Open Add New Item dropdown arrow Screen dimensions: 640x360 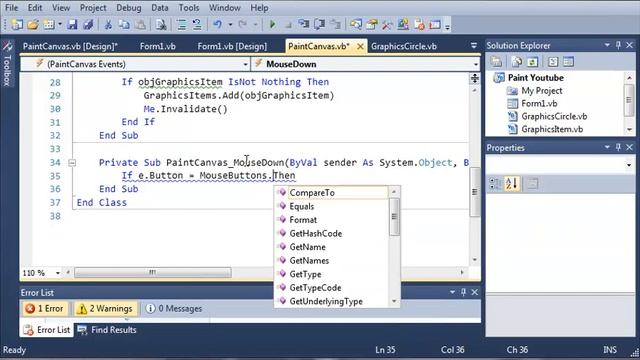click(x=60, y=25)
